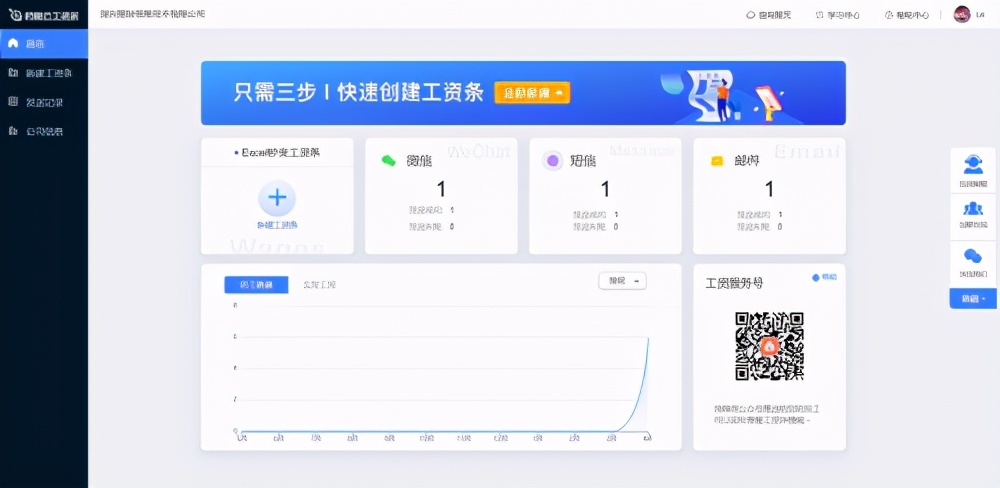Click the cloud icon in the top bar
Viewport: 1000px width, 488px height.
751,15
